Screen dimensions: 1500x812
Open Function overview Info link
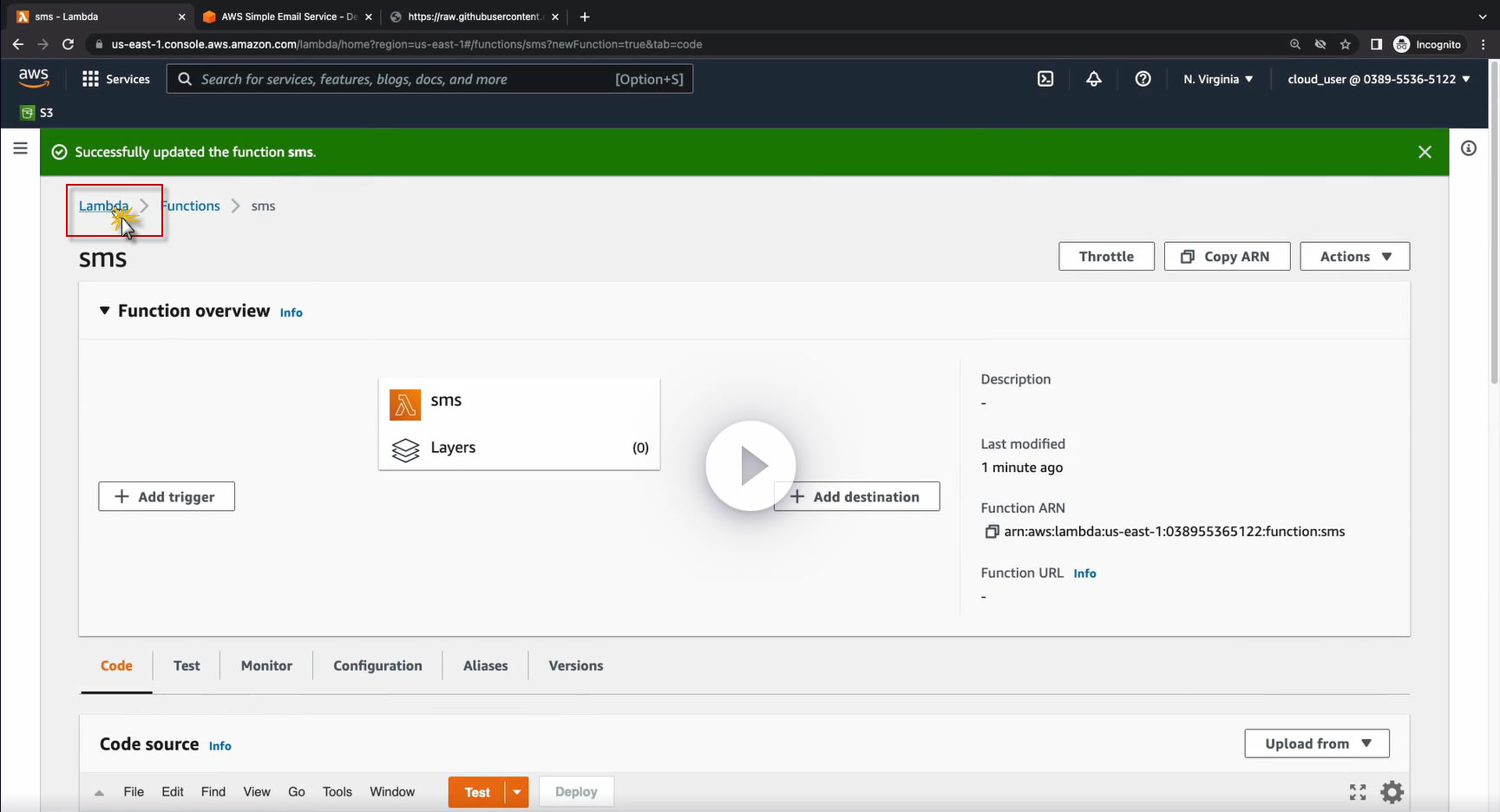(x=291, y=312)
